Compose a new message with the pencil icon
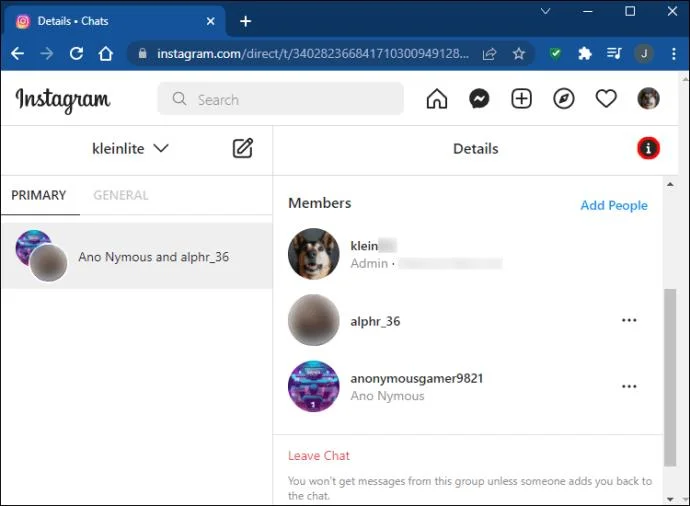Image resolution: width=690 pixels, height=506 pixels. 242,148
